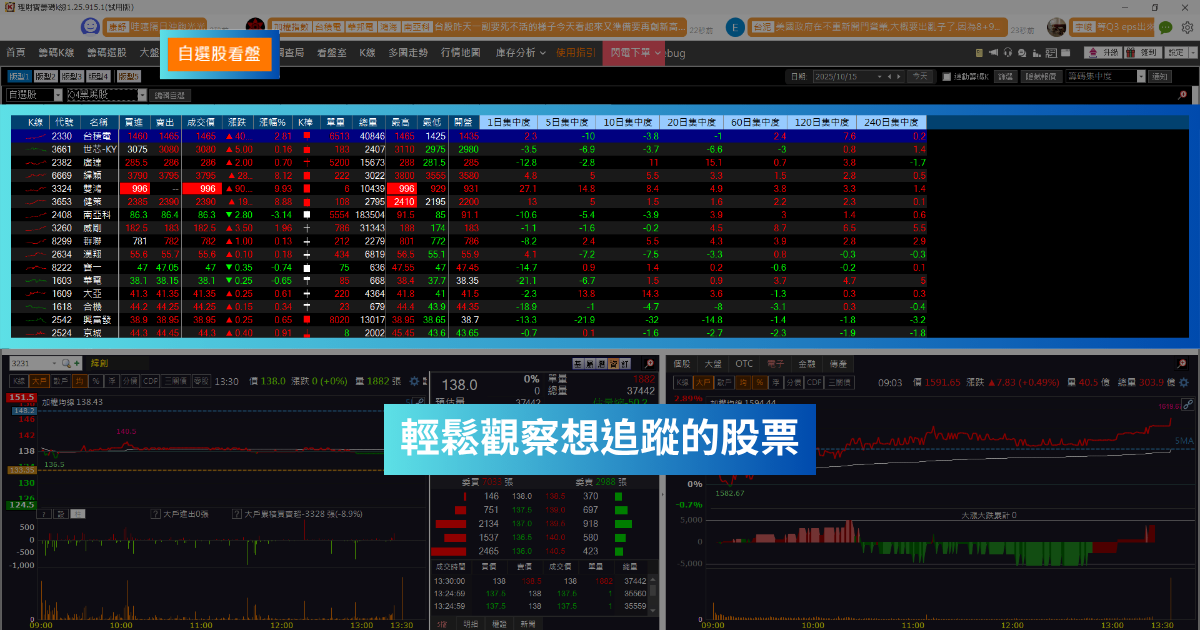Toggle the 連動同K checkbox

[x=947, y=76]
